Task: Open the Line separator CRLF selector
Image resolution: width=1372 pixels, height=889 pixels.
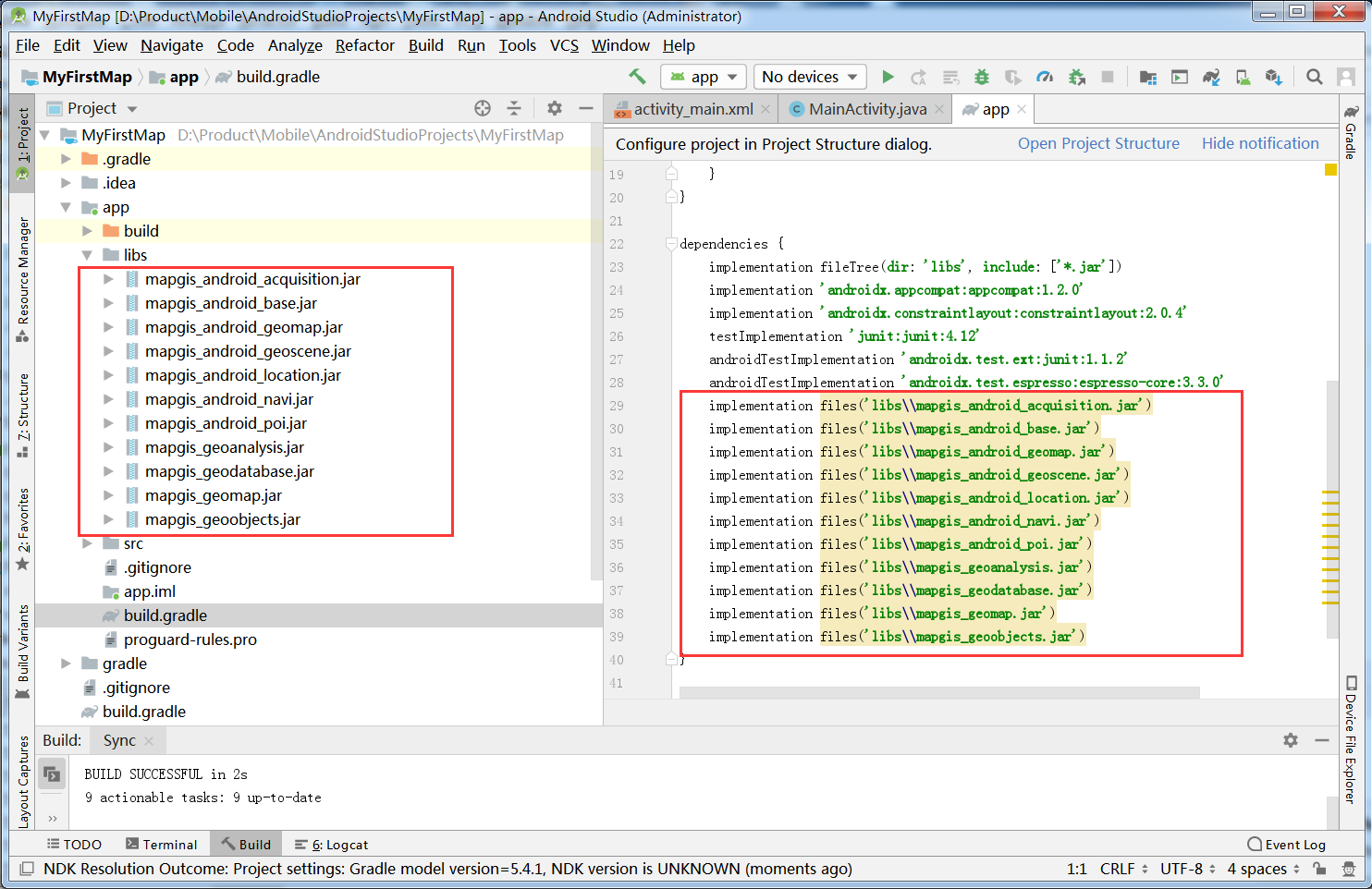Action: point(1124,869)
